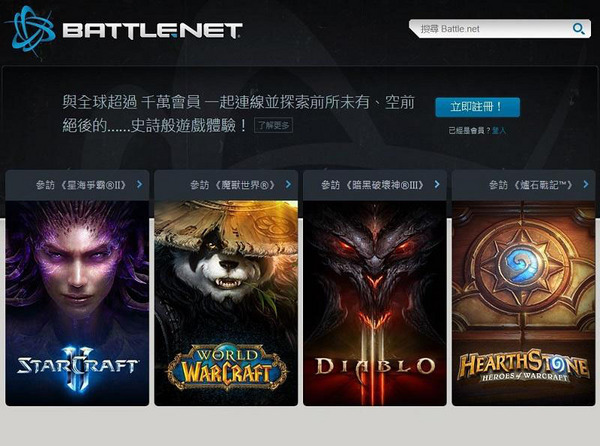Open the 參訪《魔獸世界》 tab label

233,185
